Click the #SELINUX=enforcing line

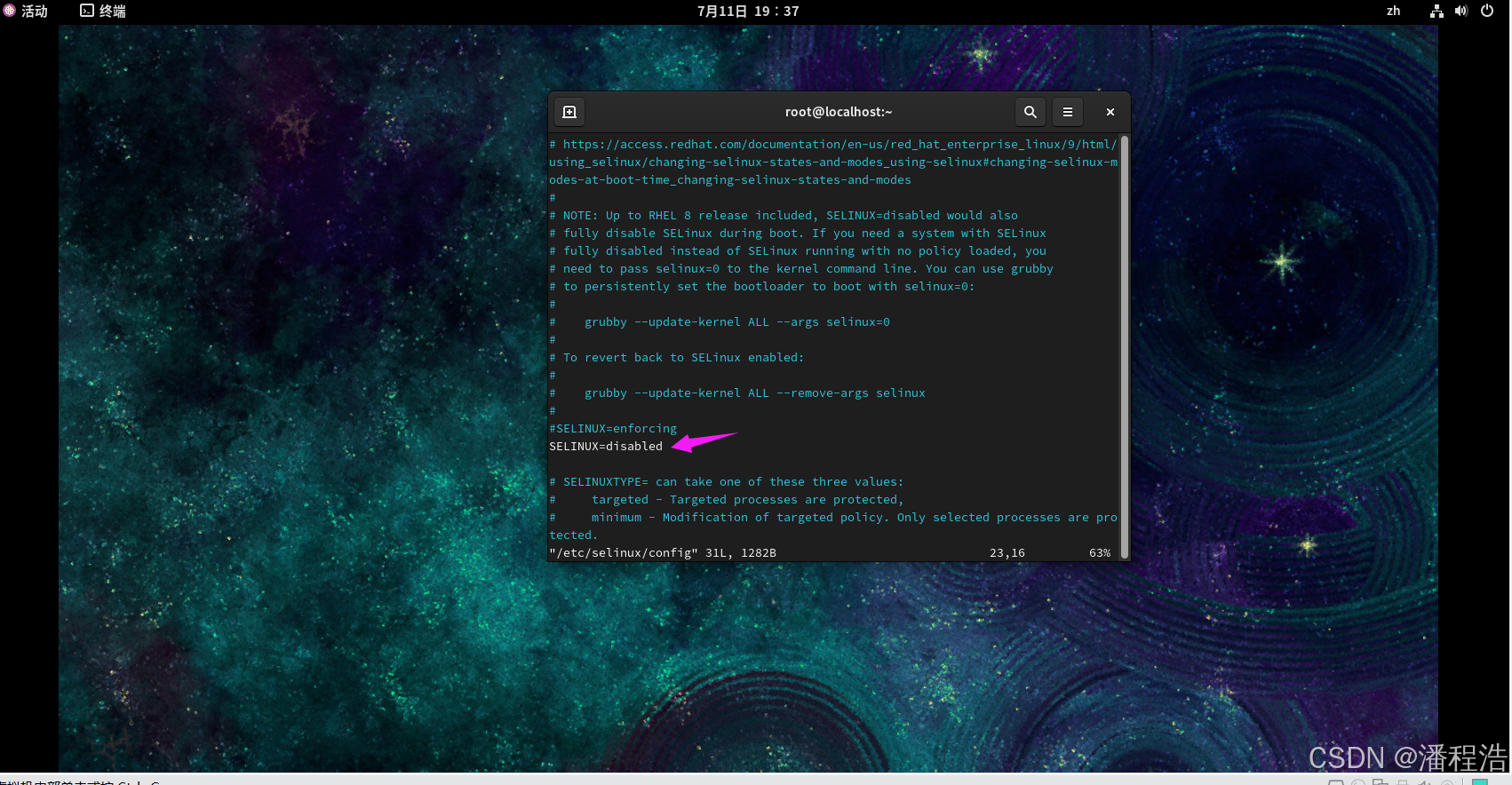[x=613, y=429]
